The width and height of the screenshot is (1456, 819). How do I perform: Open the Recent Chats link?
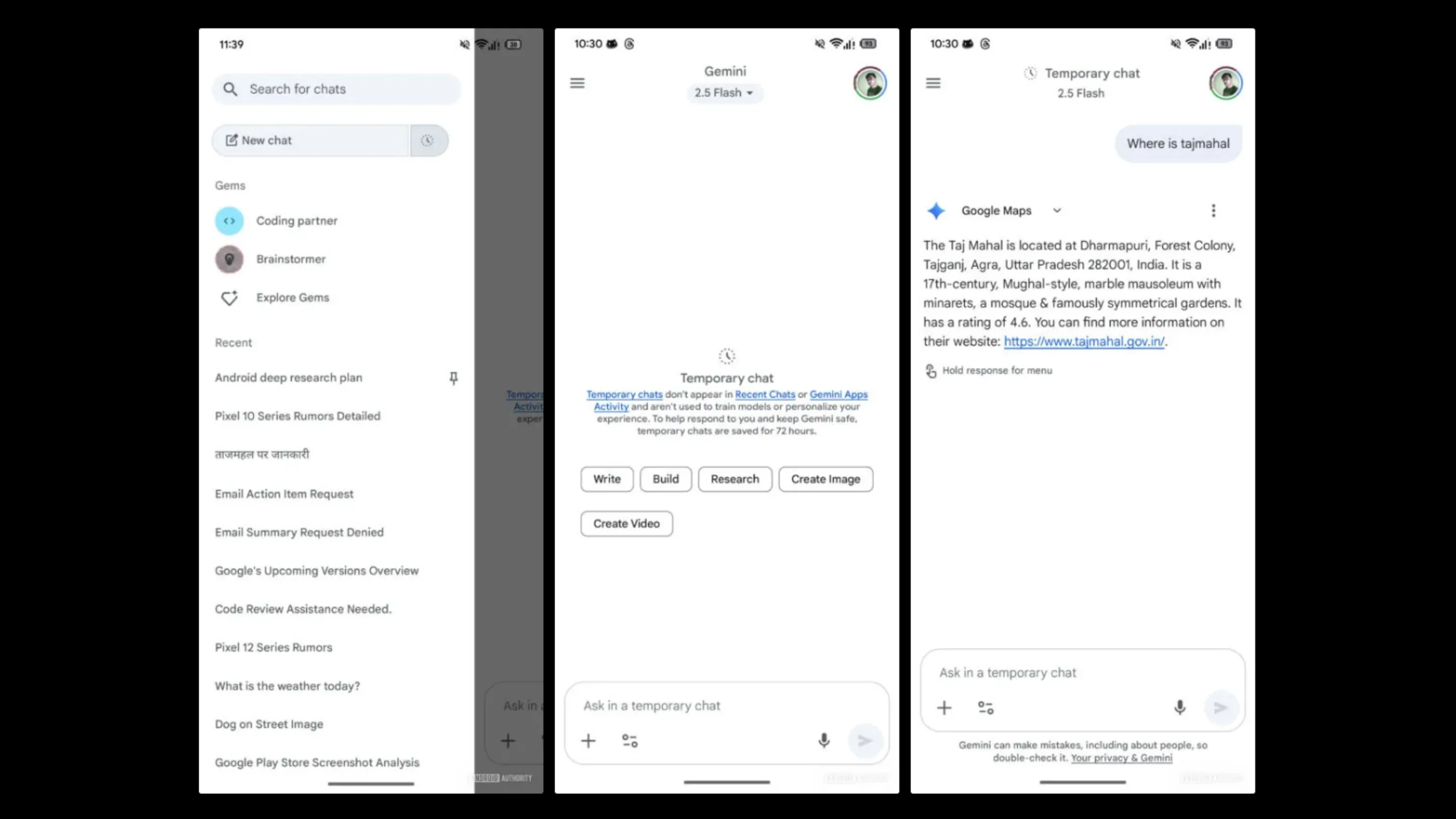(x=765, y=394)
